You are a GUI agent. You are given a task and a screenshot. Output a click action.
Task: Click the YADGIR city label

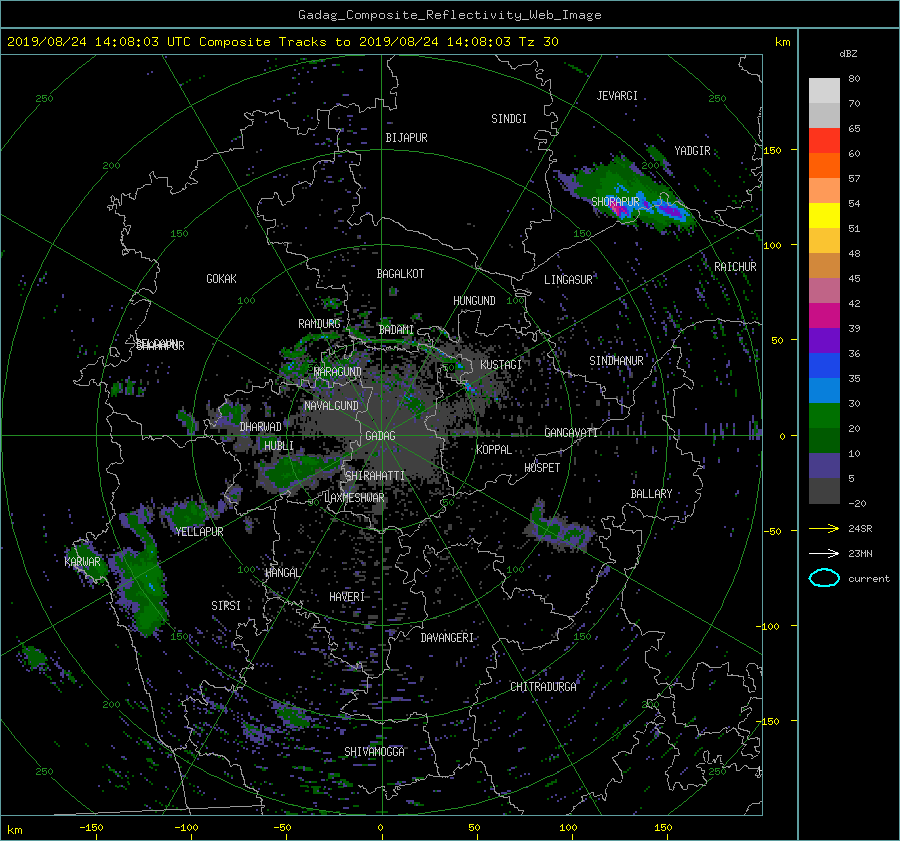pyautogui.click(x=692, y=151)
